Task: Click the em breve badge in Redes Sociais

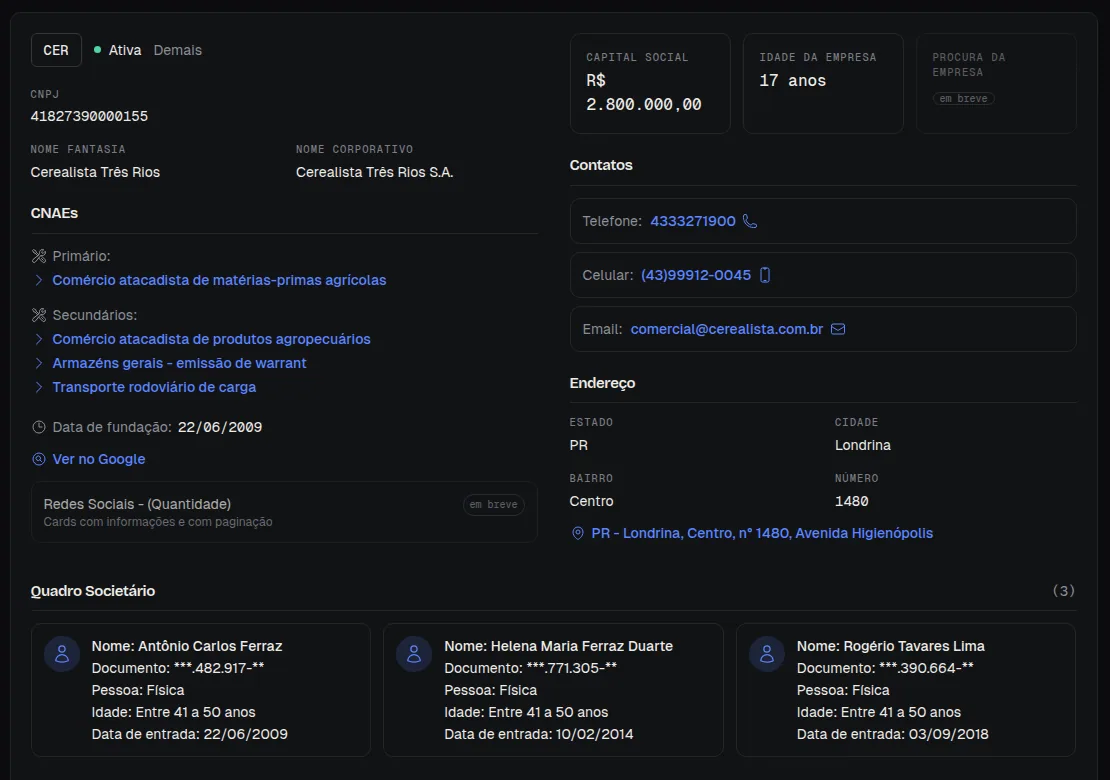Action: (493, 505)
